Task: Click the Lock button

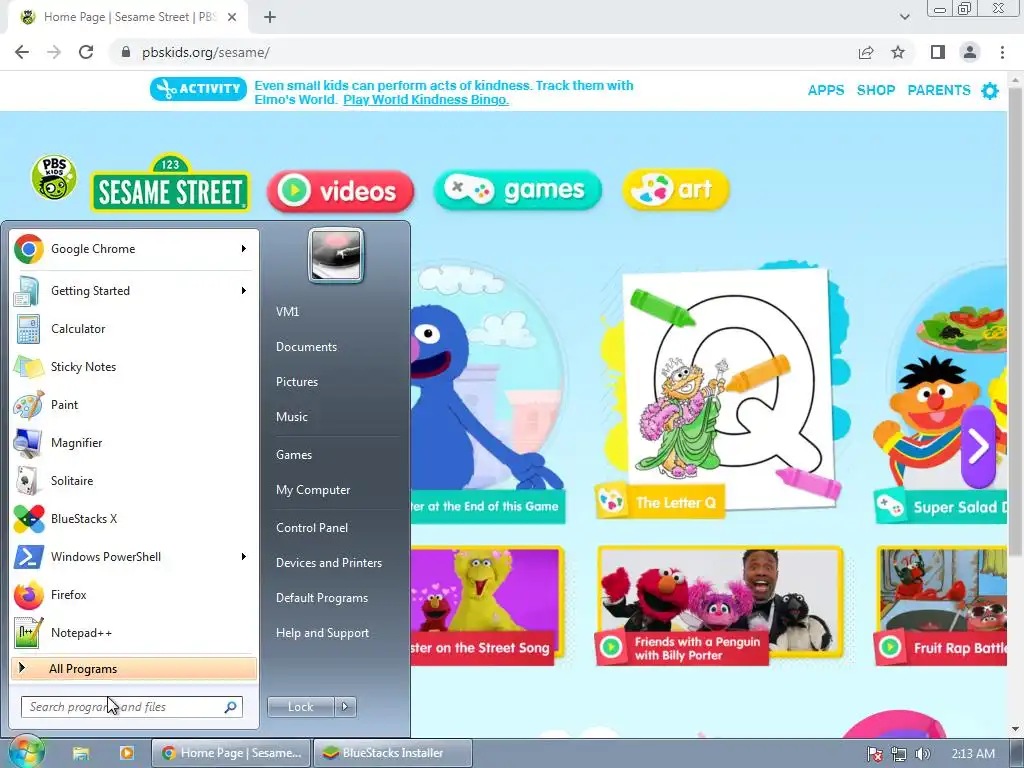Action: tap(301, 707)
